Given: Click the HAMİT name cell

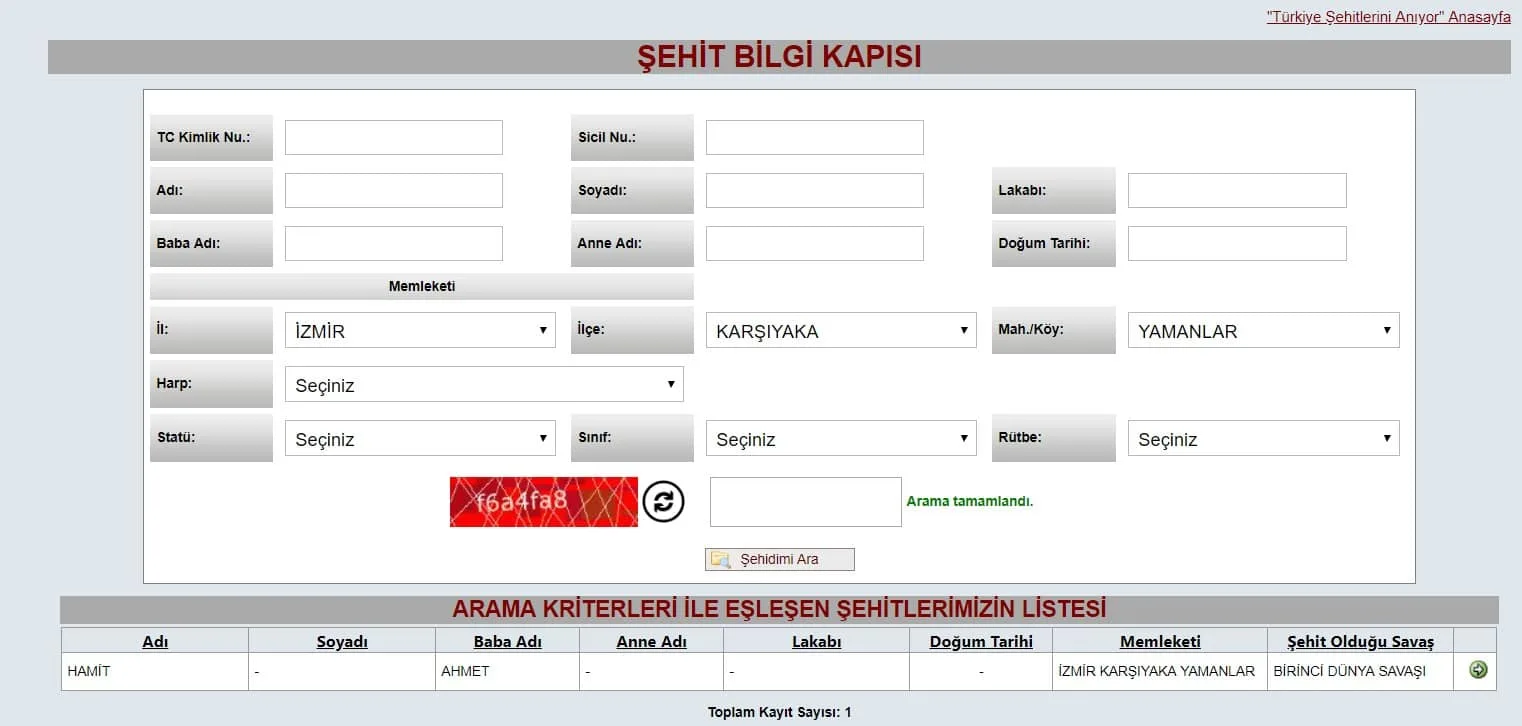Looking at the screenshot, I should (155, 671).
